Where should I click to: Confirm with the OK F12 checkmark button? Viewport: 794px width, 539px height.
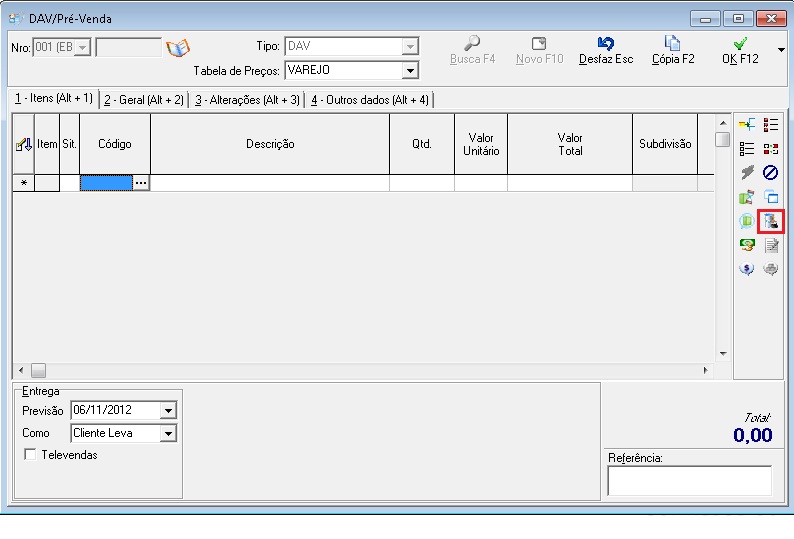[740, 50]
